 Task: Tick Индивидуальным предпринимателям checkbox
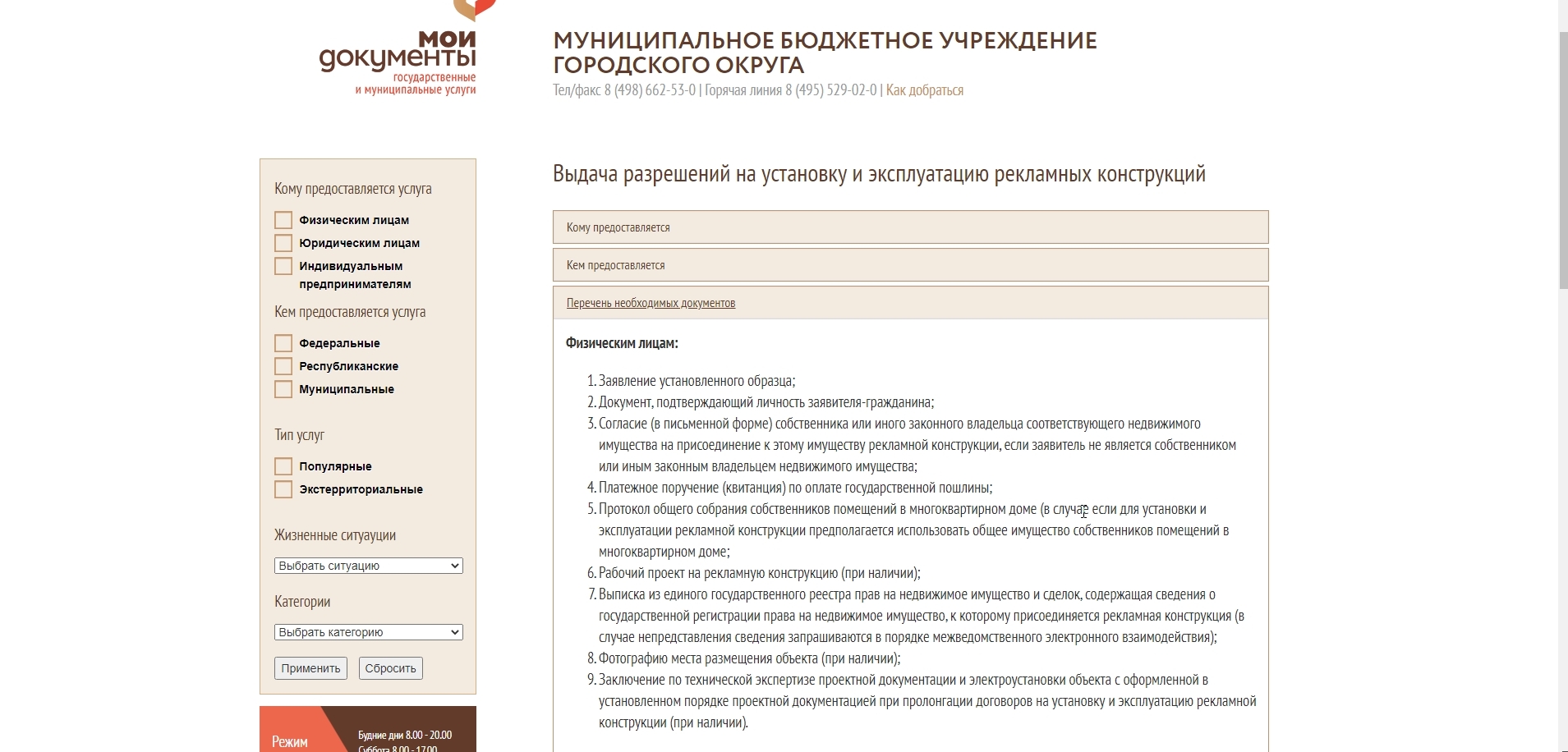click(283, 266)
